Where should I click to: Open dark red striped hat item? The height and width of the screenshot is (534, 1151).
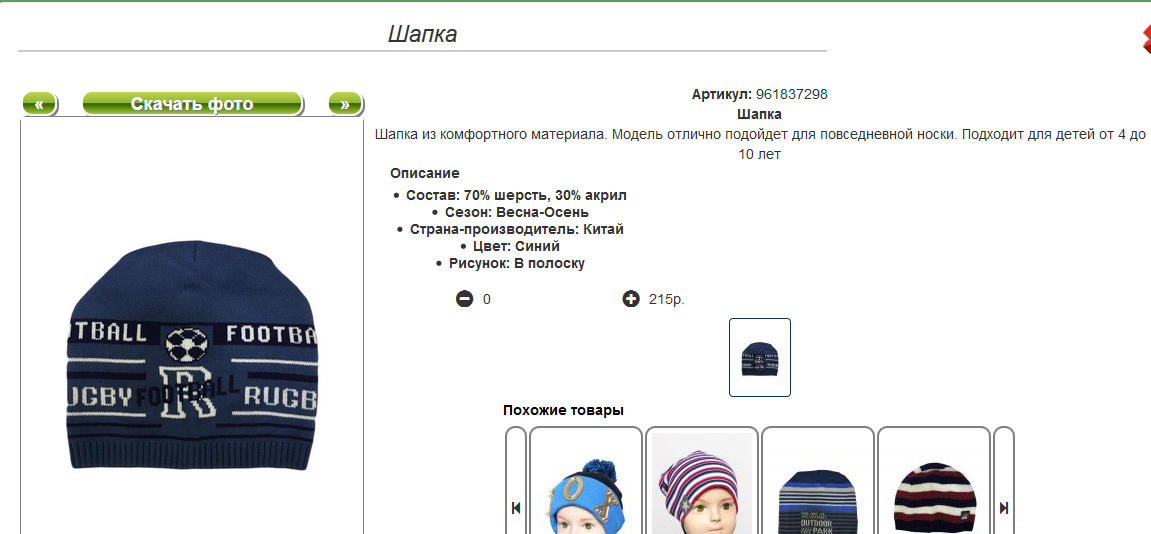coord(934,481)
